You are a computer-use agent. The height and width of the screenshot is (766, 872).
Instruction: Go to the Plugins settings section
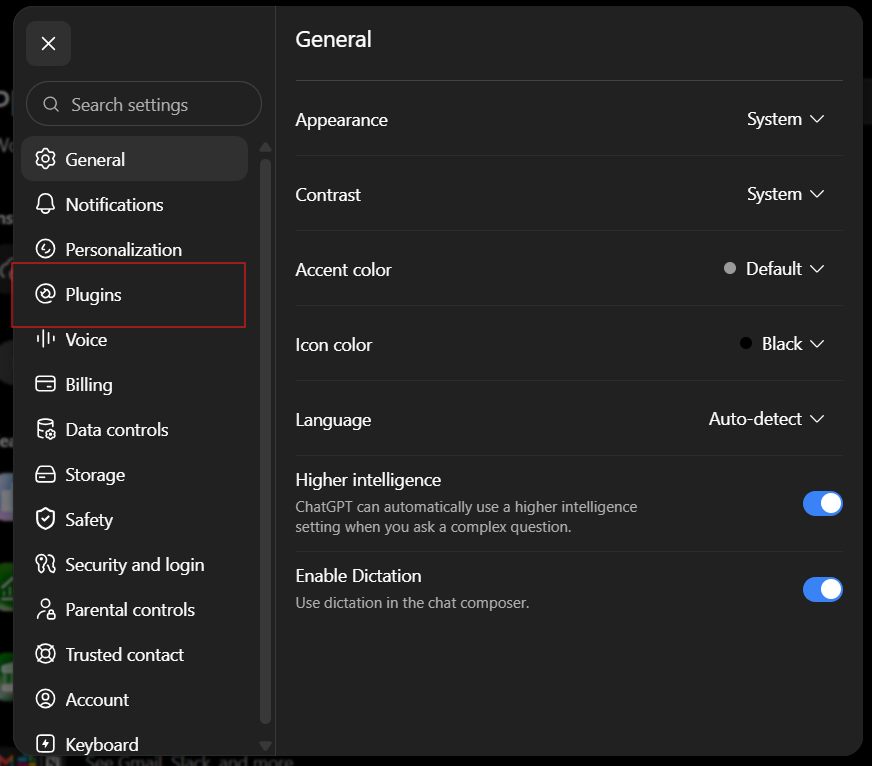tap(135, 294)
